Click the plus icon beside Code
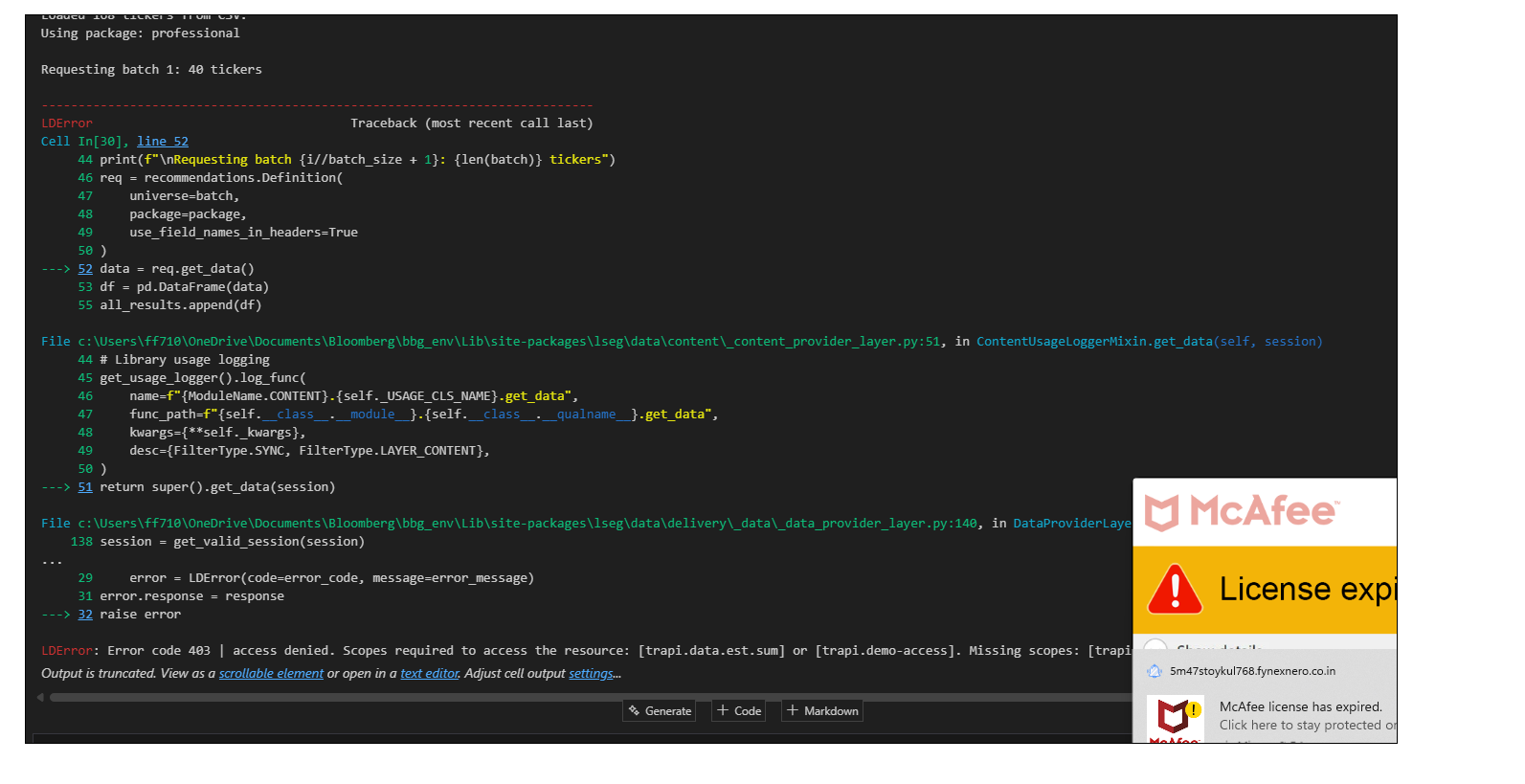 [x=723, y=710]
